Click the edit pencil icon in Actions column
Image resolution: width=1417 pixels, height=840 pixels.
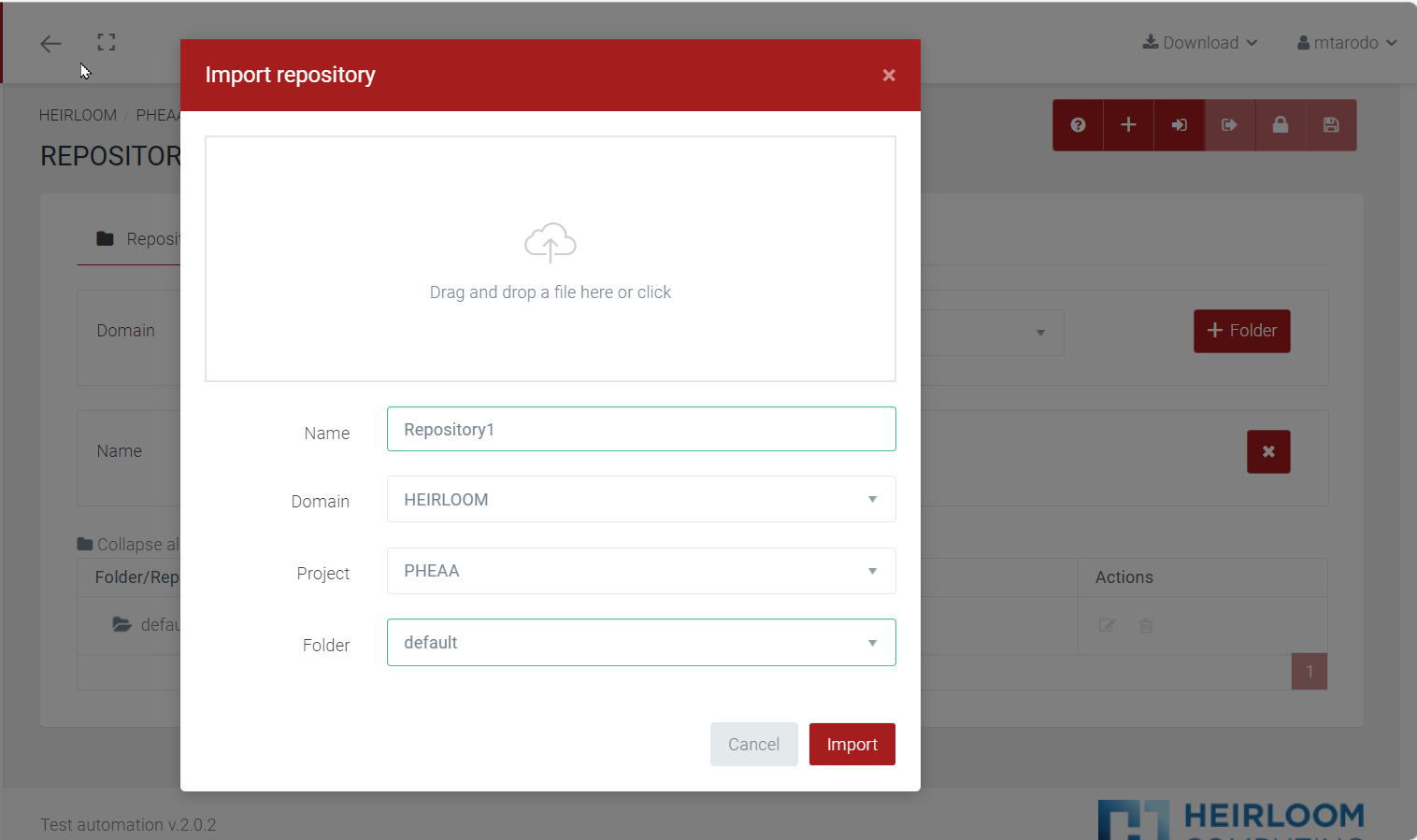pyautogui.click(x=1106, y=625)
